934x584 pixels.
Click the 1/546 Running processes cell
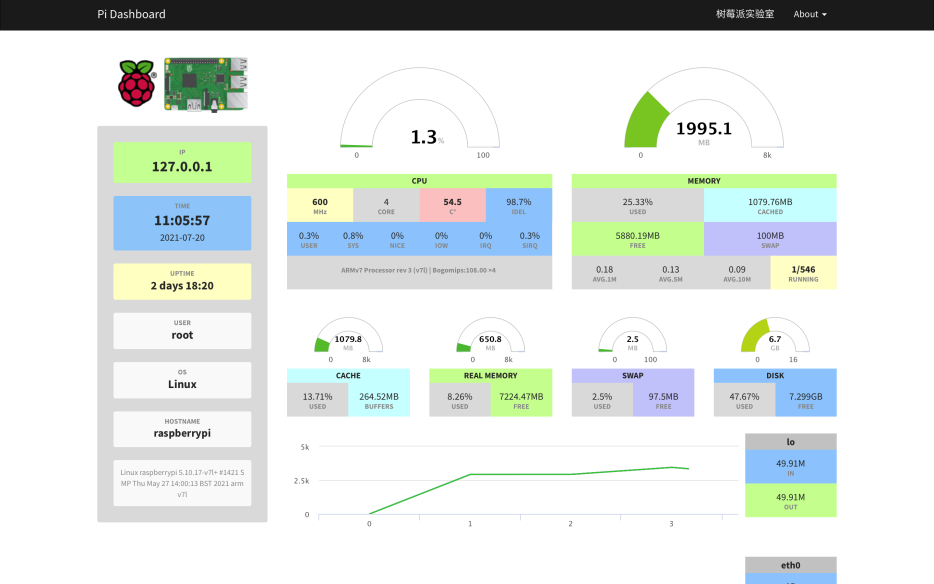pos(803,273)
